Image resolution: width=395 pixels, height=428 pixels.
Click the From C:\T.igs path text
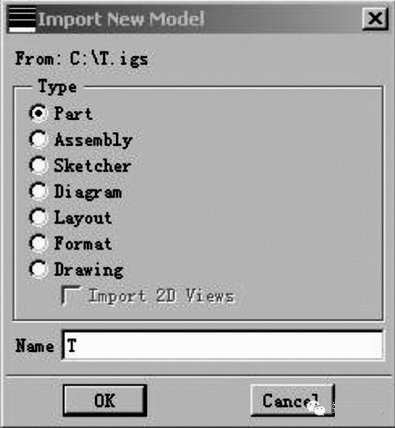[82, 59]
